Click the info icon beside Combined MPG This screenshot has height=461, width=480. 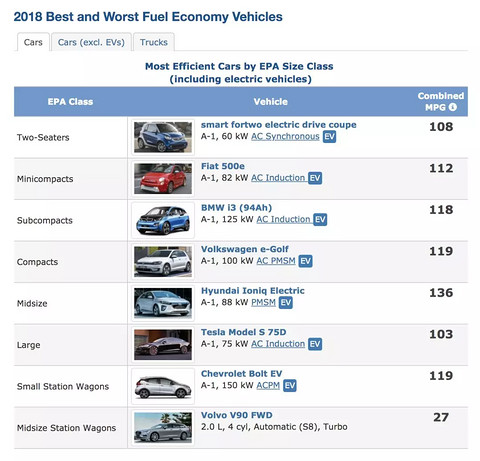[452, 107]
